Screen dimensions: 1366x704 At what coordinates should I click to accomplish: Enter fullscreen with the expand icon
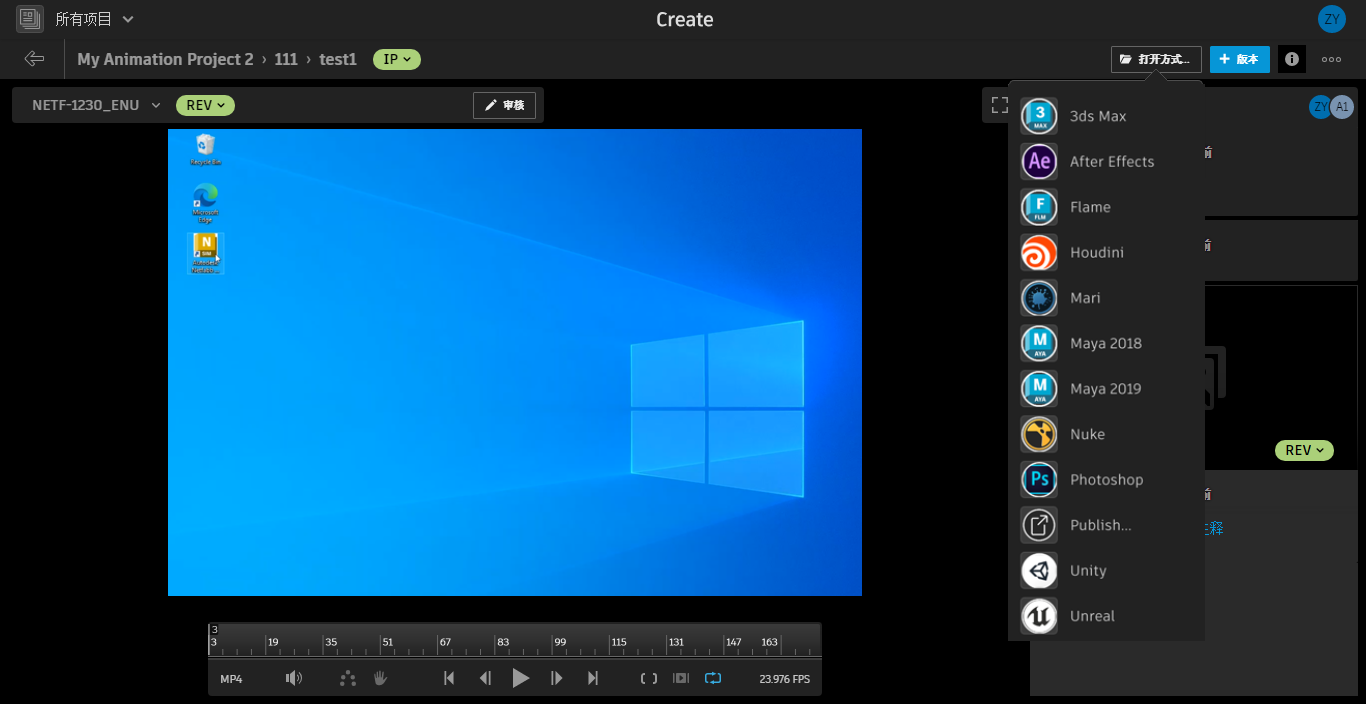(x=999, y=104)
